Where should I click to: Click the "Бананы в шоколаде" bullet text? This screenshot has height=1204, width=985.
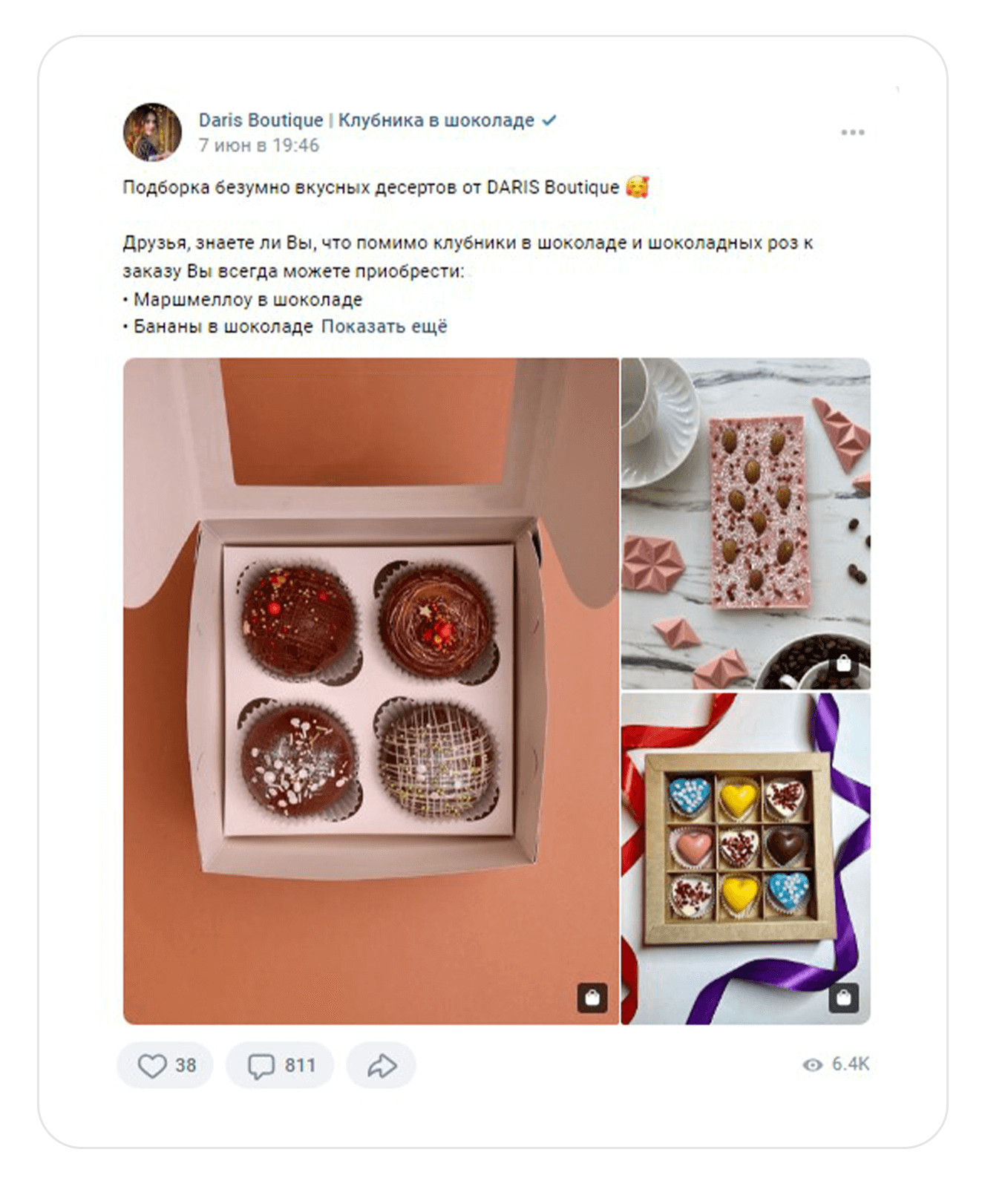pyautogui.click(x=223, y=327)
